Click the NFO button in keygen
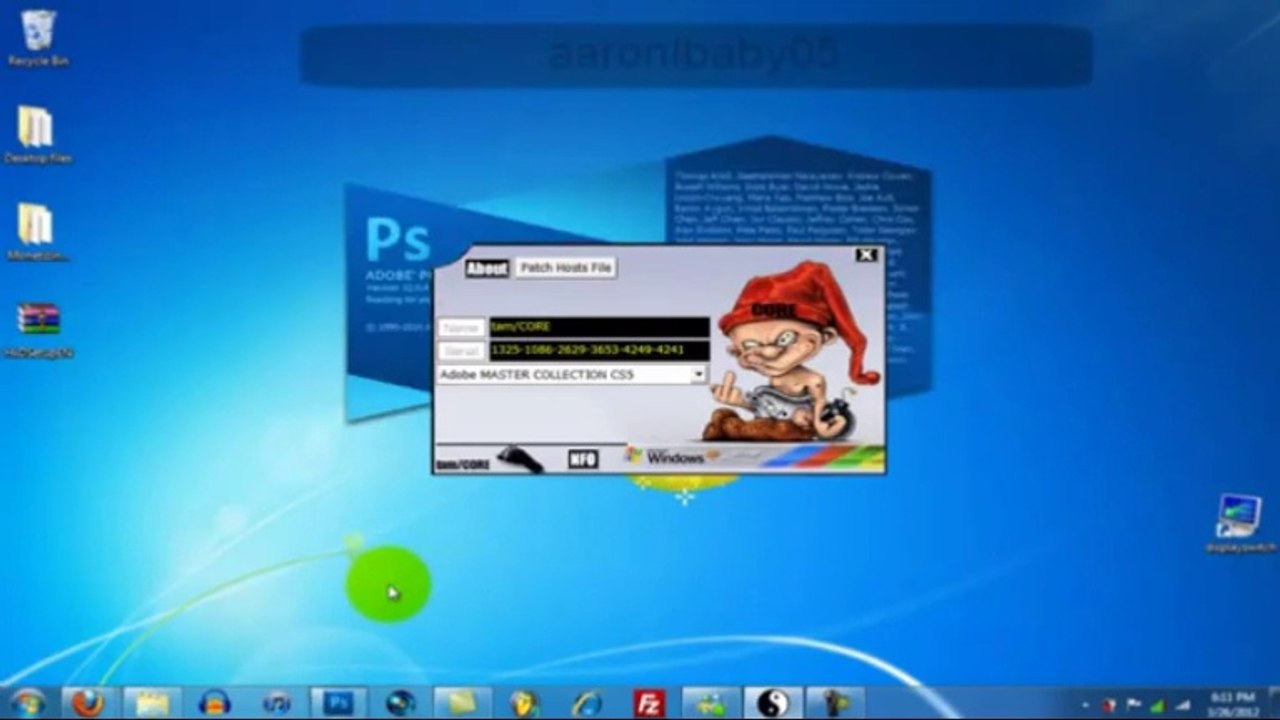This screenshot has height=720, width=1280. coord(582,458)
